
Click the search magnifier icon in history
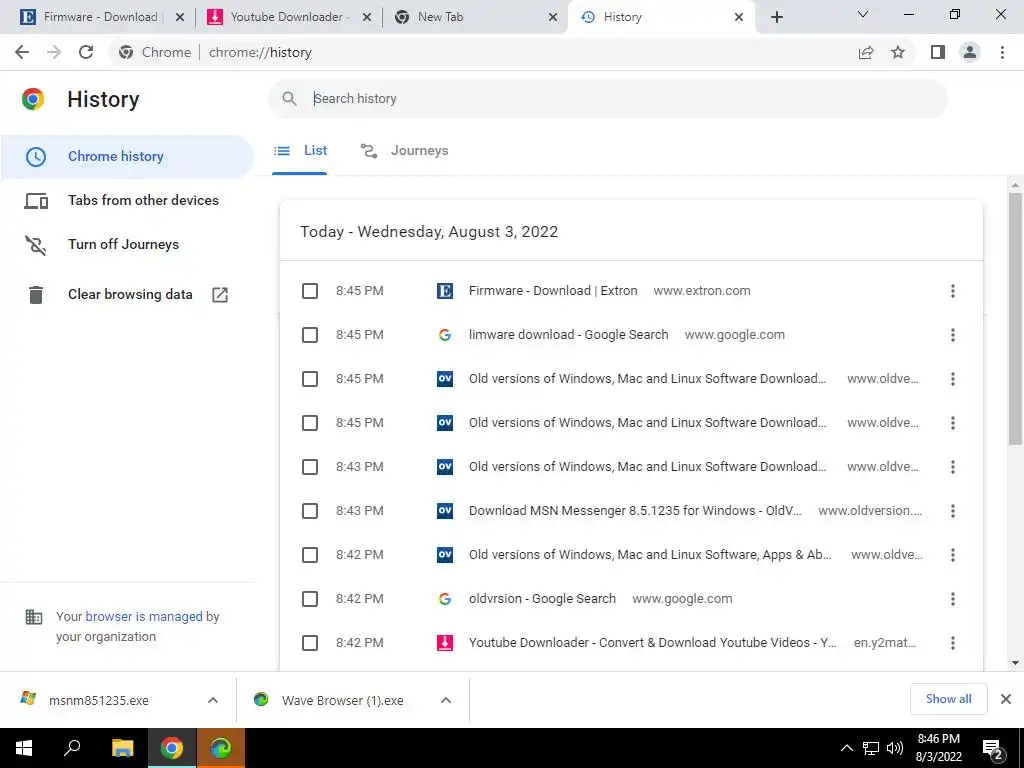tap(289, 99)
